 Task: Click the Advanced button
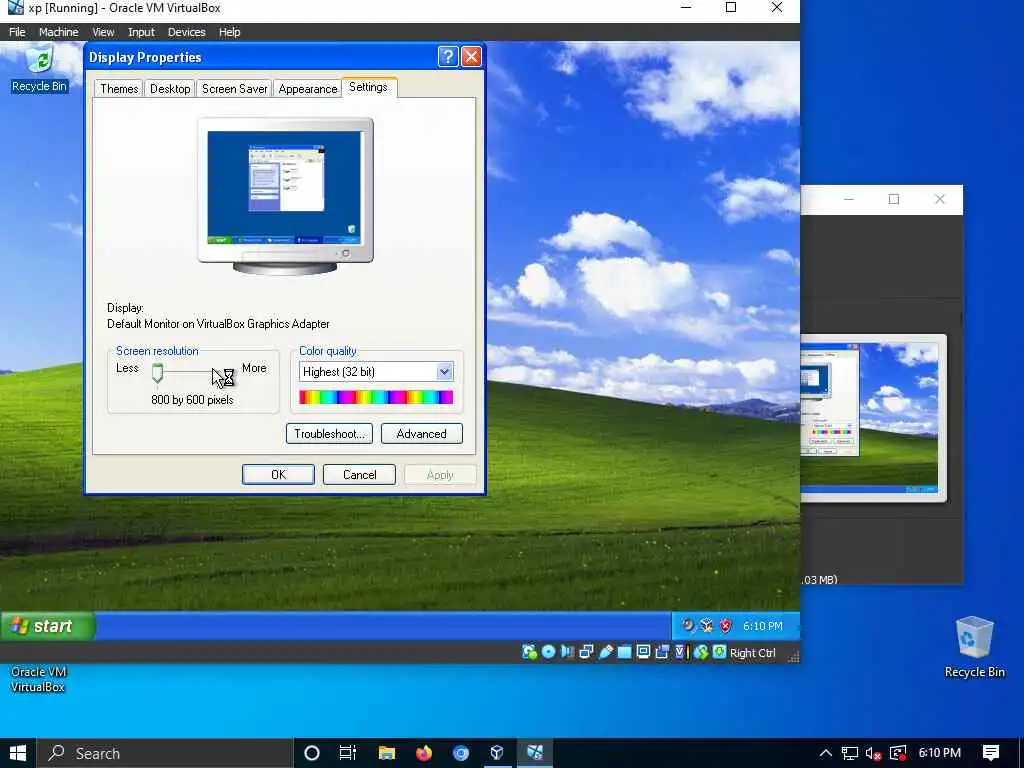pos(421,434)
